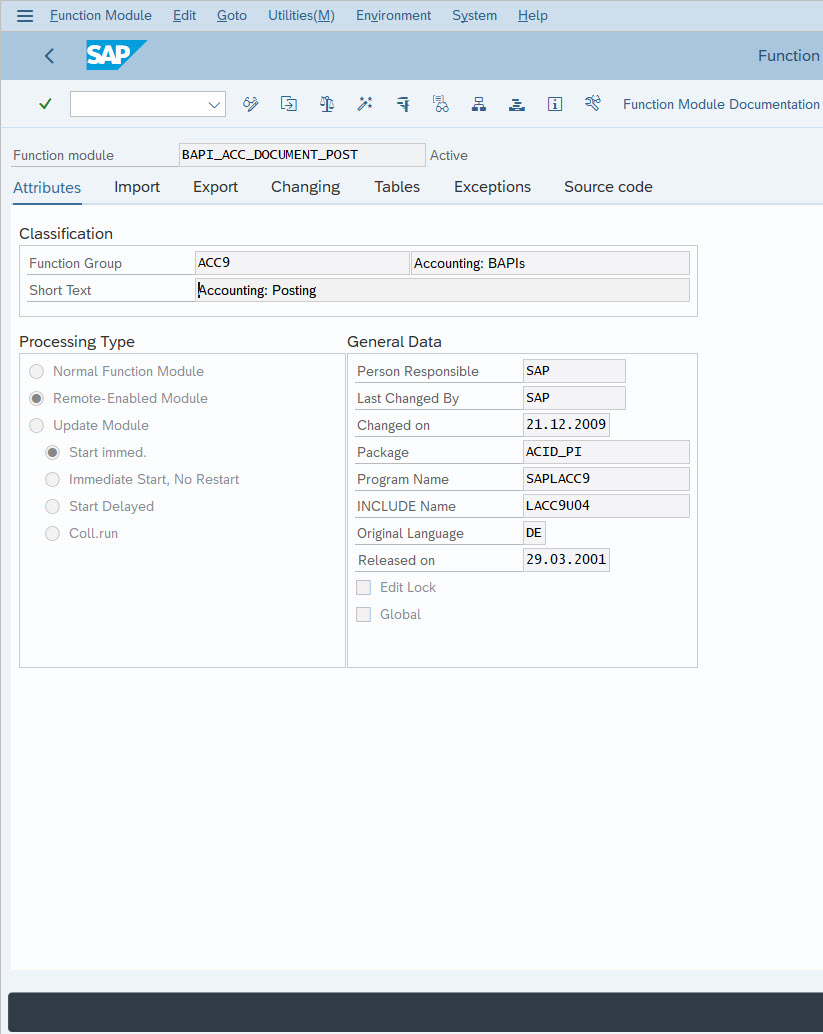Switch to the Tables tab
The height and width of the screenshot is (1034, 823).
[397, 187]
